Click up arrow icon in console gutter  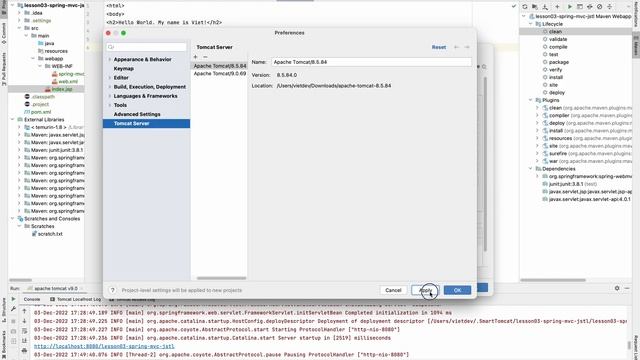point(24,311)
